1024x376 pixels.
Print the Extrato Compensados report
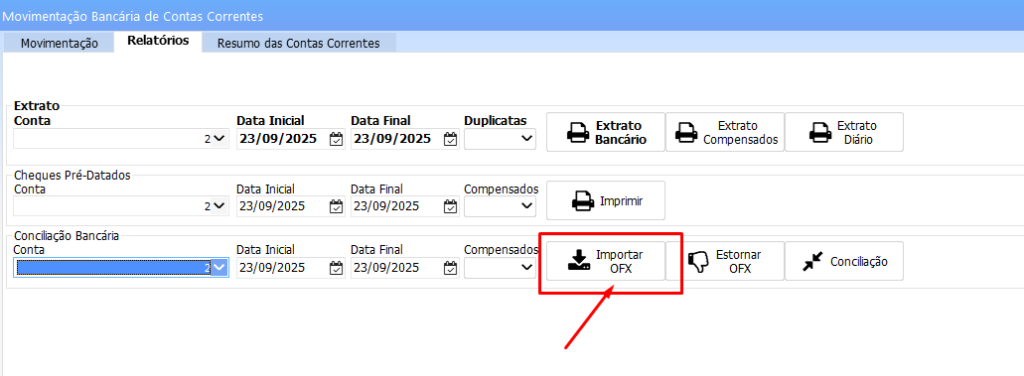(725, 132)
